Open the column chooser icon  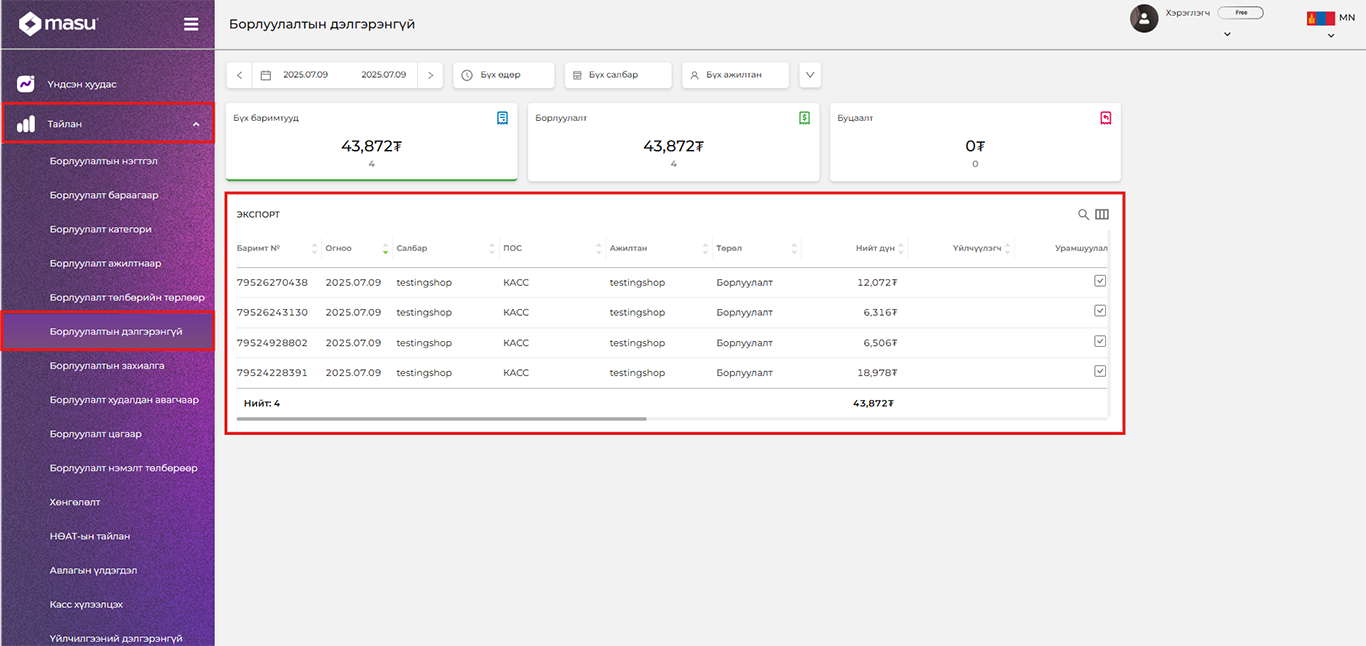tap(1102, 214)
